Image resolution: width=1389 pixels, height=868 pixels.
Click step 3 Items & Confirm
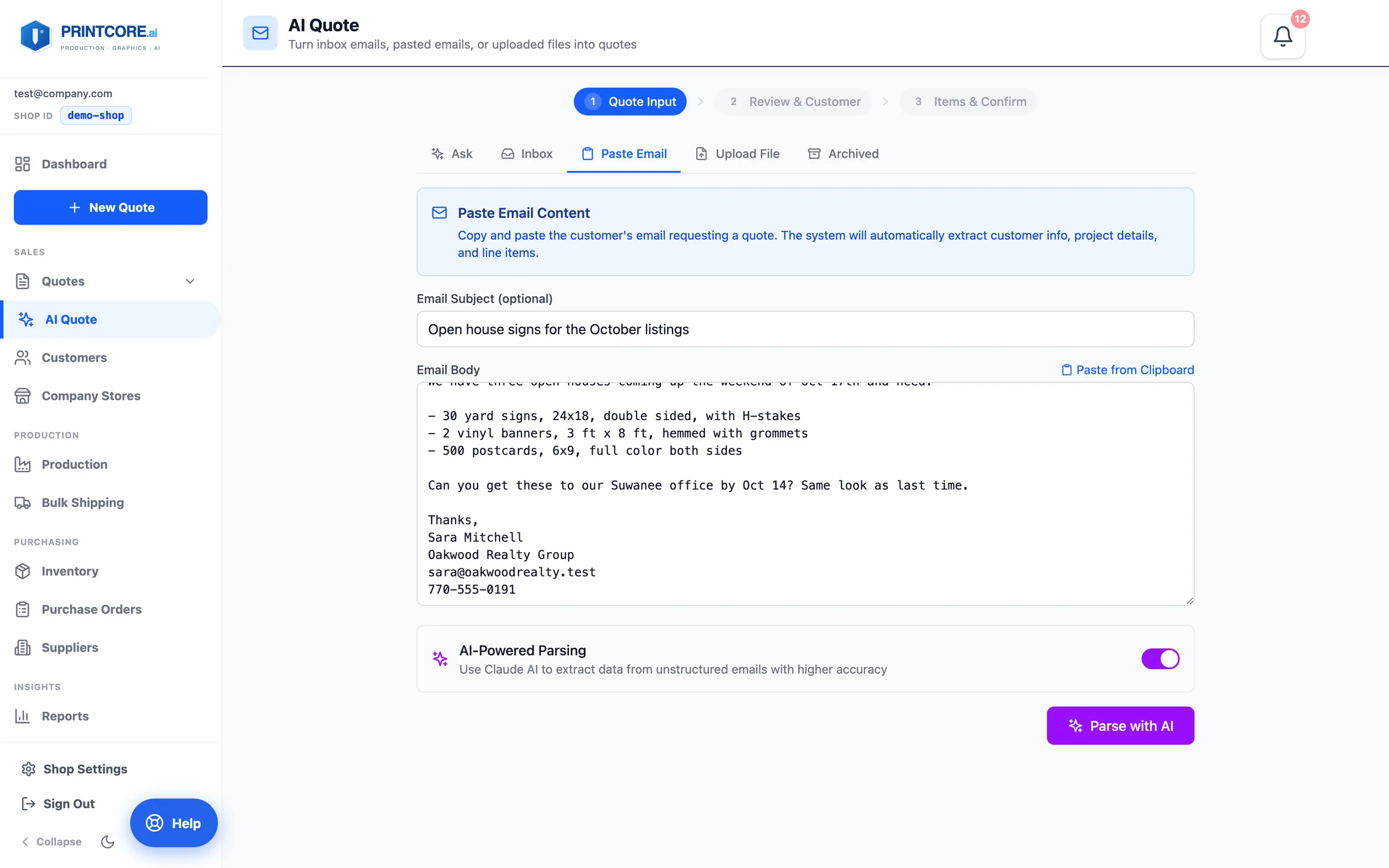[x=968, y=102]
